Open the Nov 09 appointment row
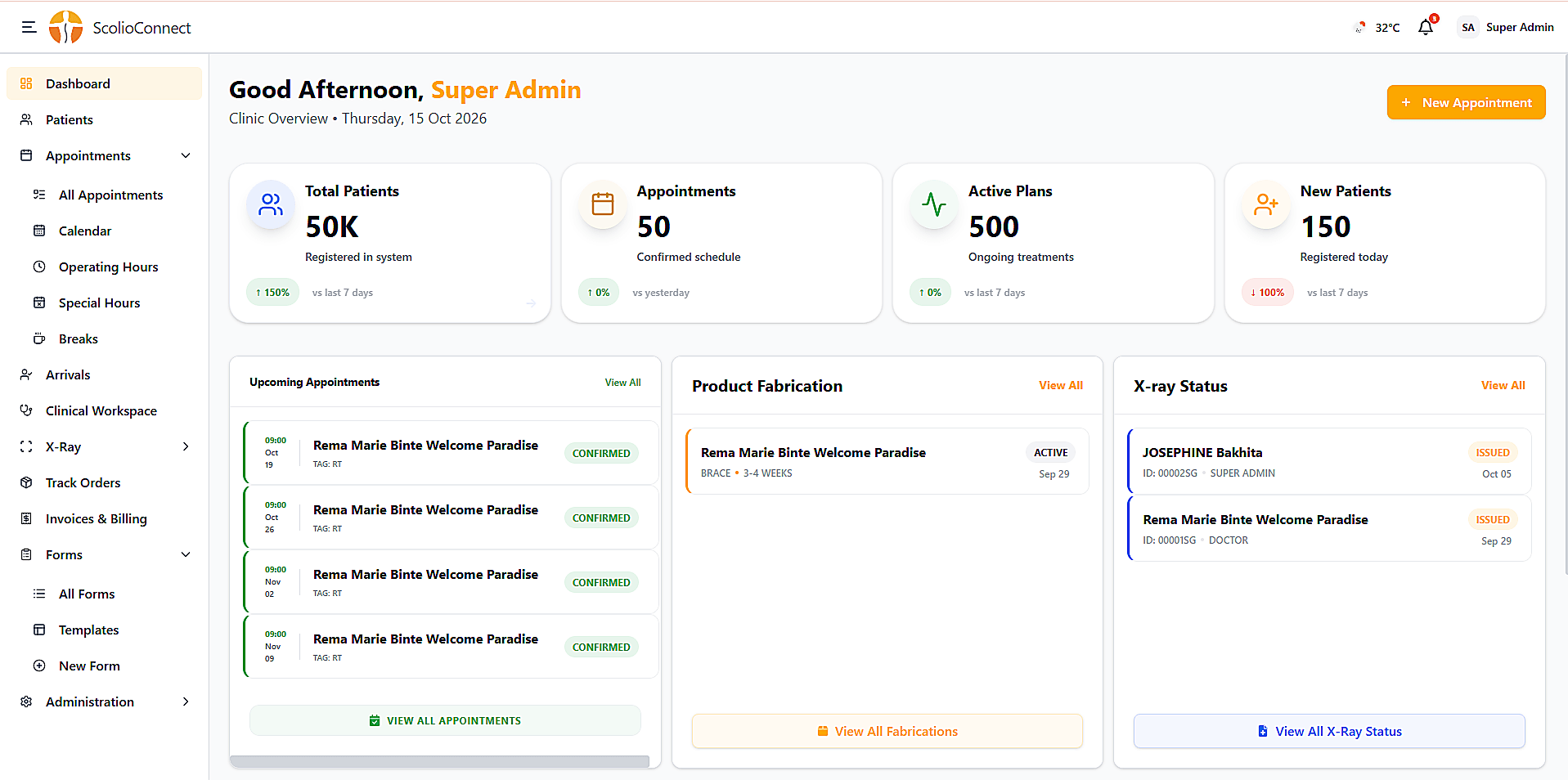This screenshot has width=1568, height=780. [451, 646]
